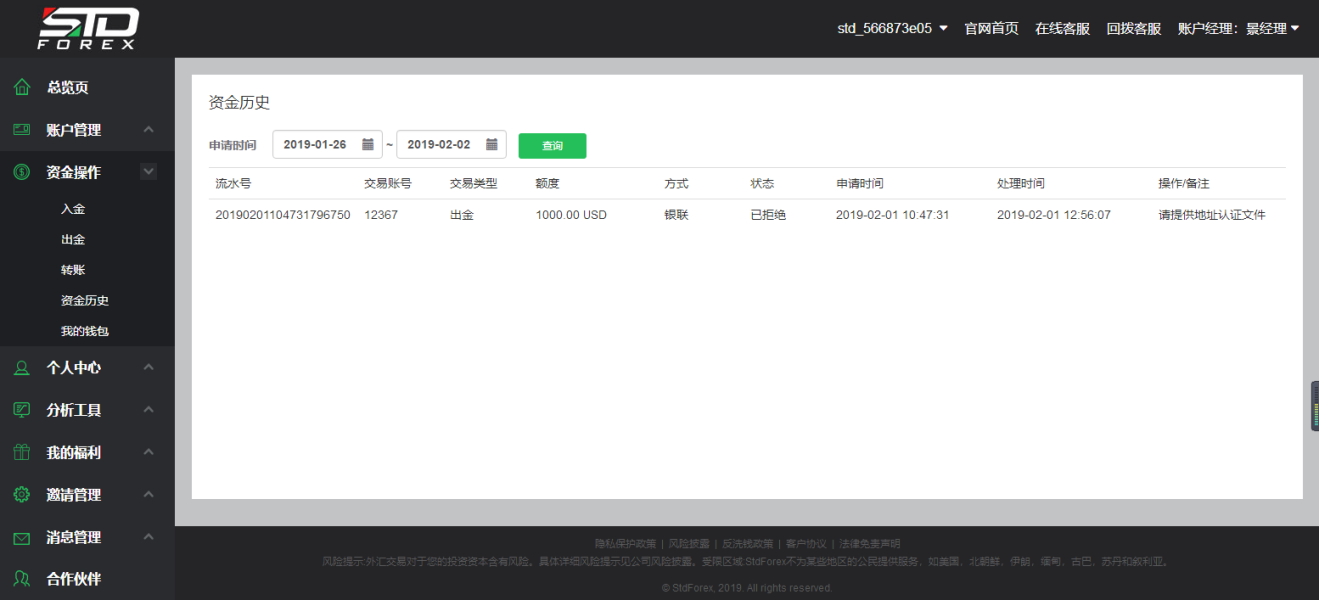
Task: Collapse the 资金操作 menu section
Action: point(148,172)
